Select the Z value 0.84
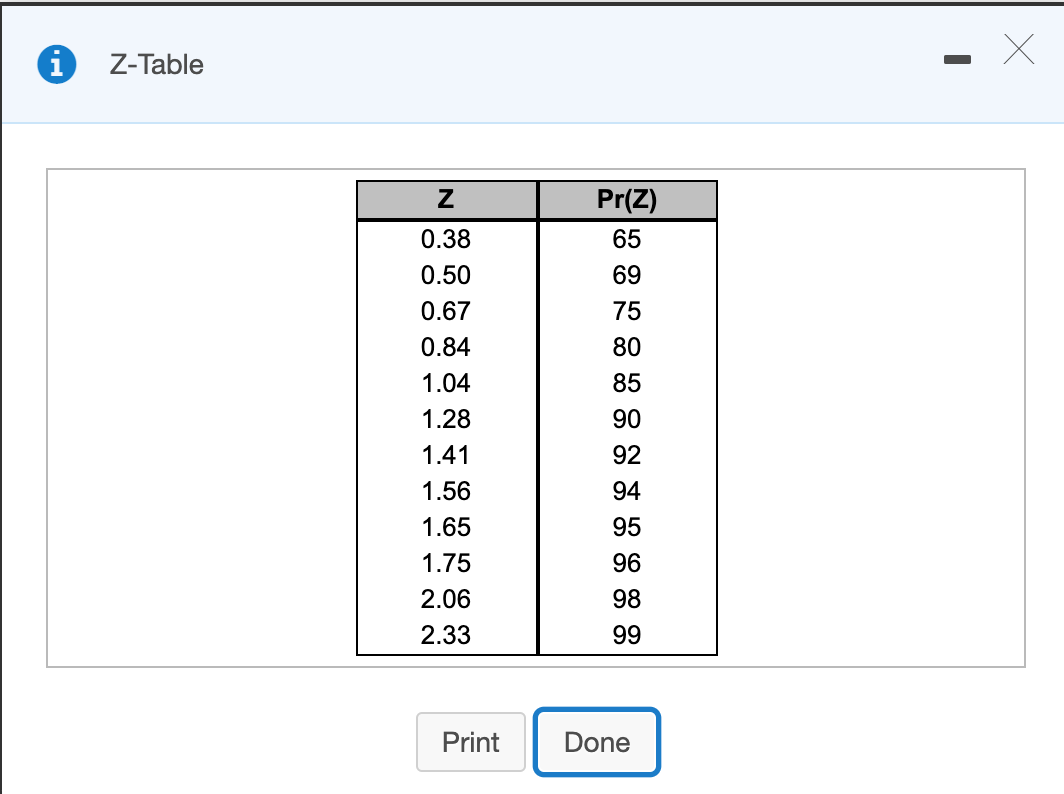 (x=446, y=347)
